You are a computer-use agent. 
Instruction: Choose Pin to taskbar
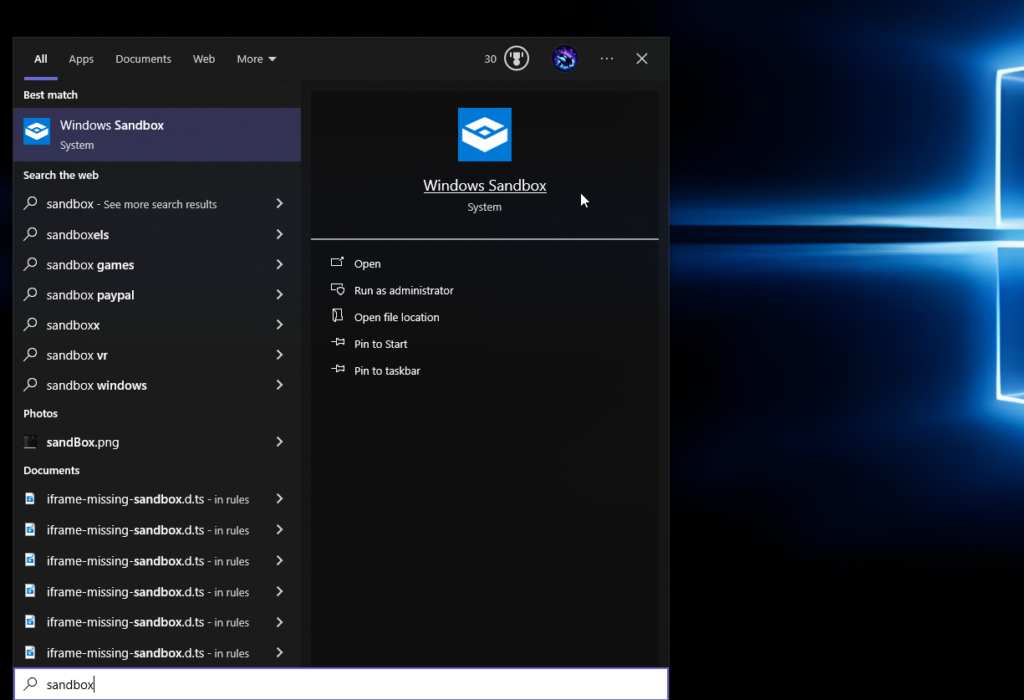click(x=387, y=371)
